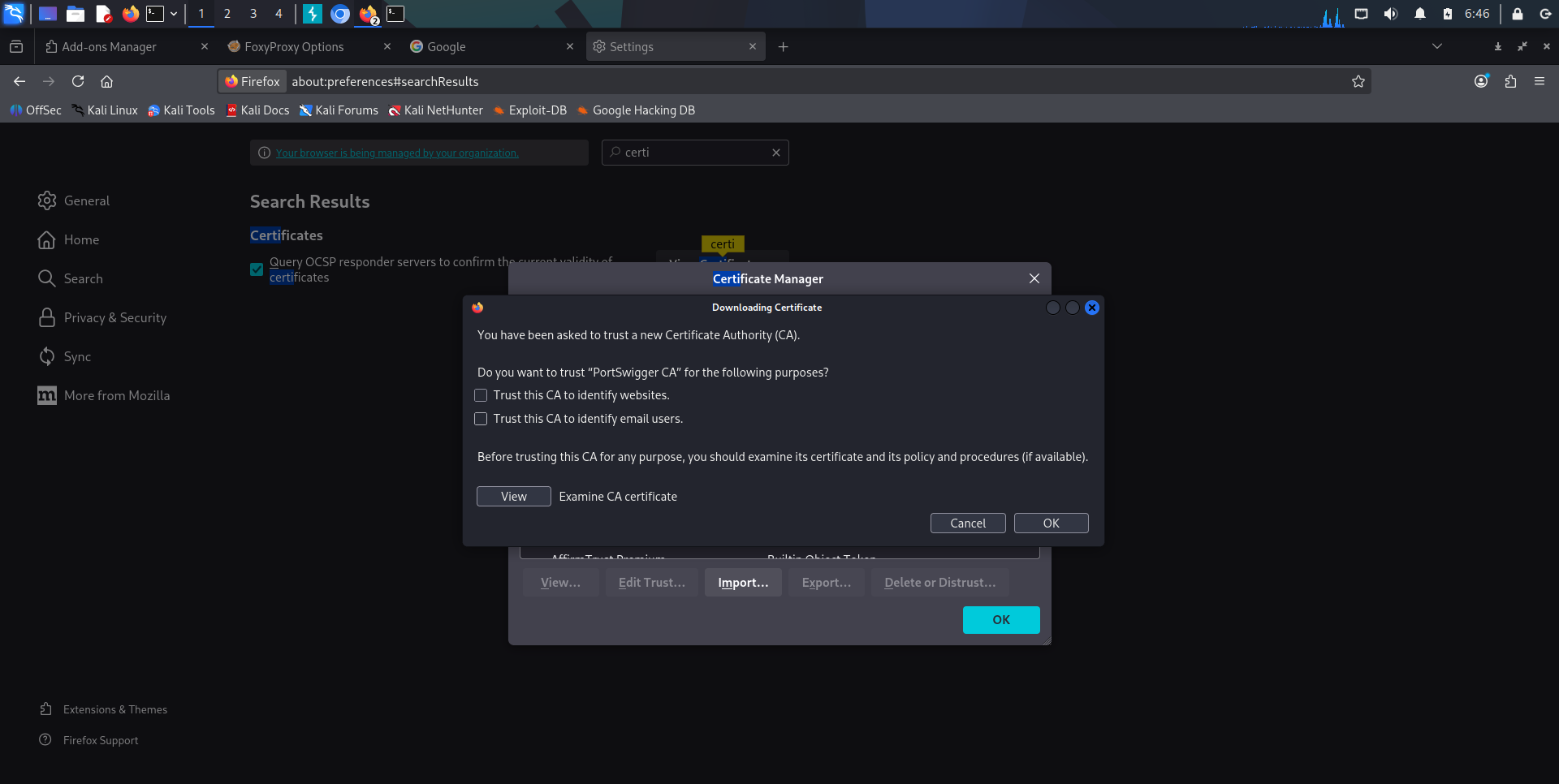1559x784 pixels.
Task: Open the Firefox View button
Action: tap(16, 47)
